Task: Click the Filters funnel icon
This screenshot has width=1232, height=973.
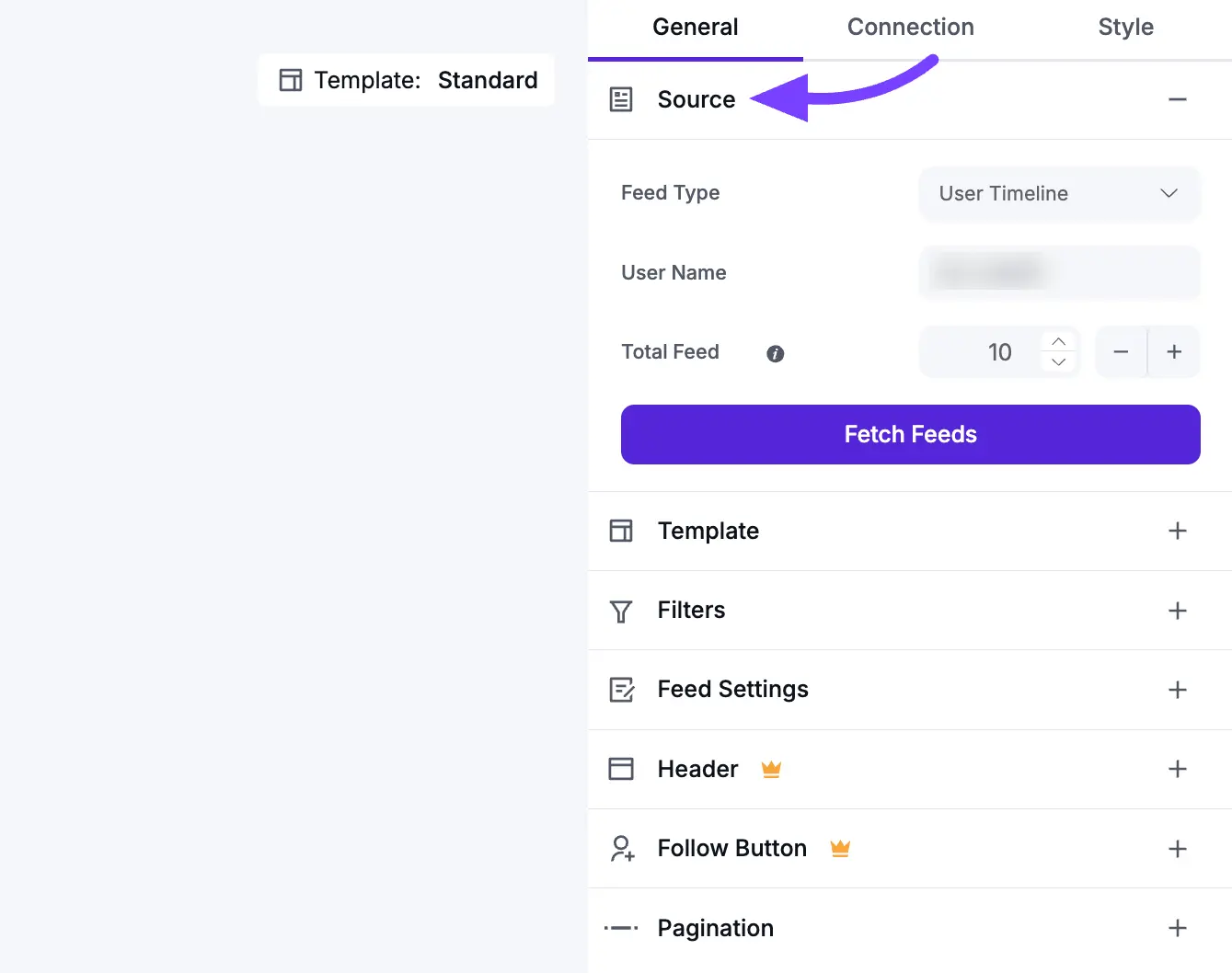Action: tap(621, 612)
